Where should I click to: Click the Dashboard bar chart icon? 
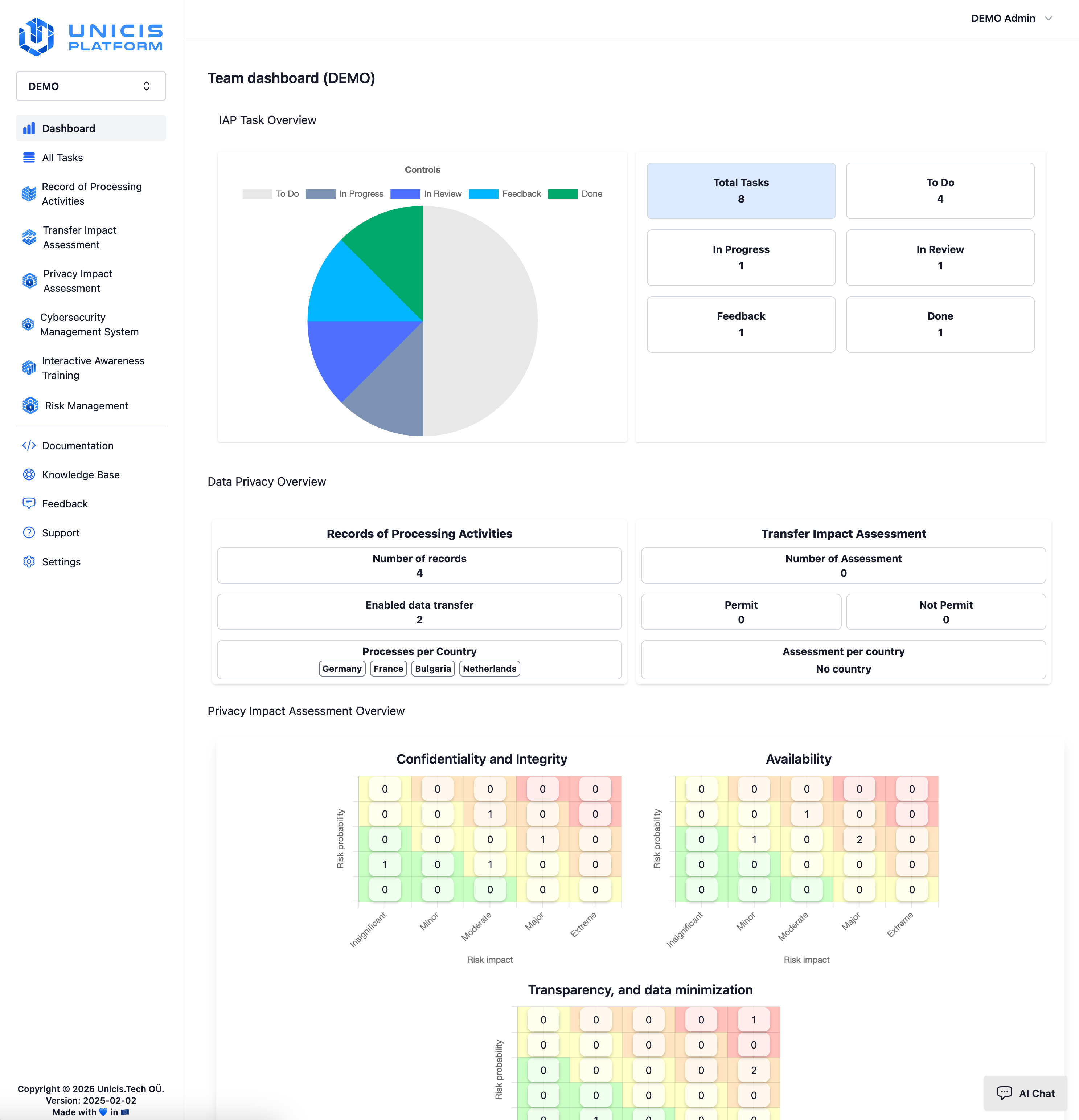coord(29,128)
